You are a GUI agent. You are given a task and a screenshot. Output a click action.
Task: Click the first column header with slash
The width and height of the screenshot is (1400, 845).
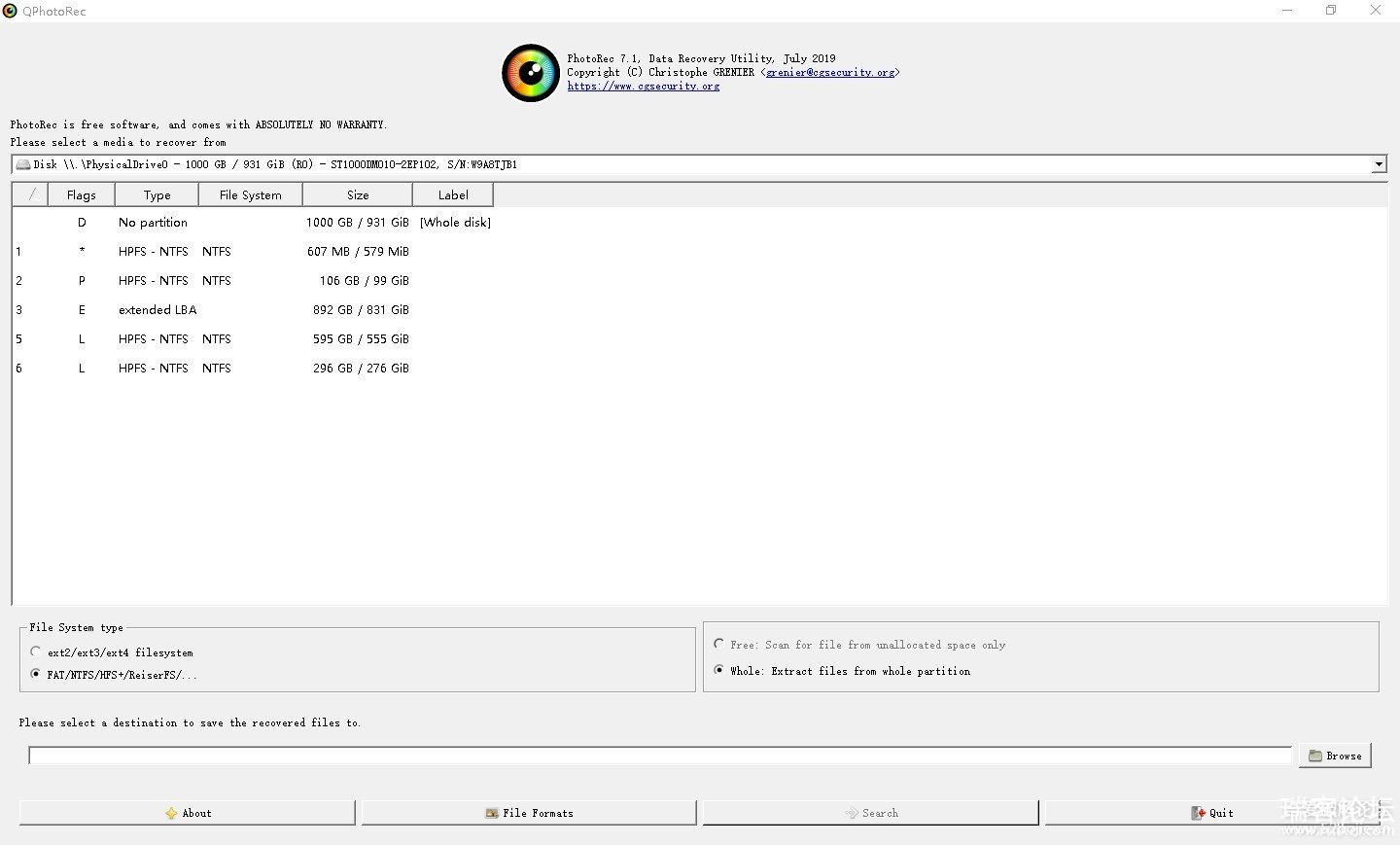point(30,194)
